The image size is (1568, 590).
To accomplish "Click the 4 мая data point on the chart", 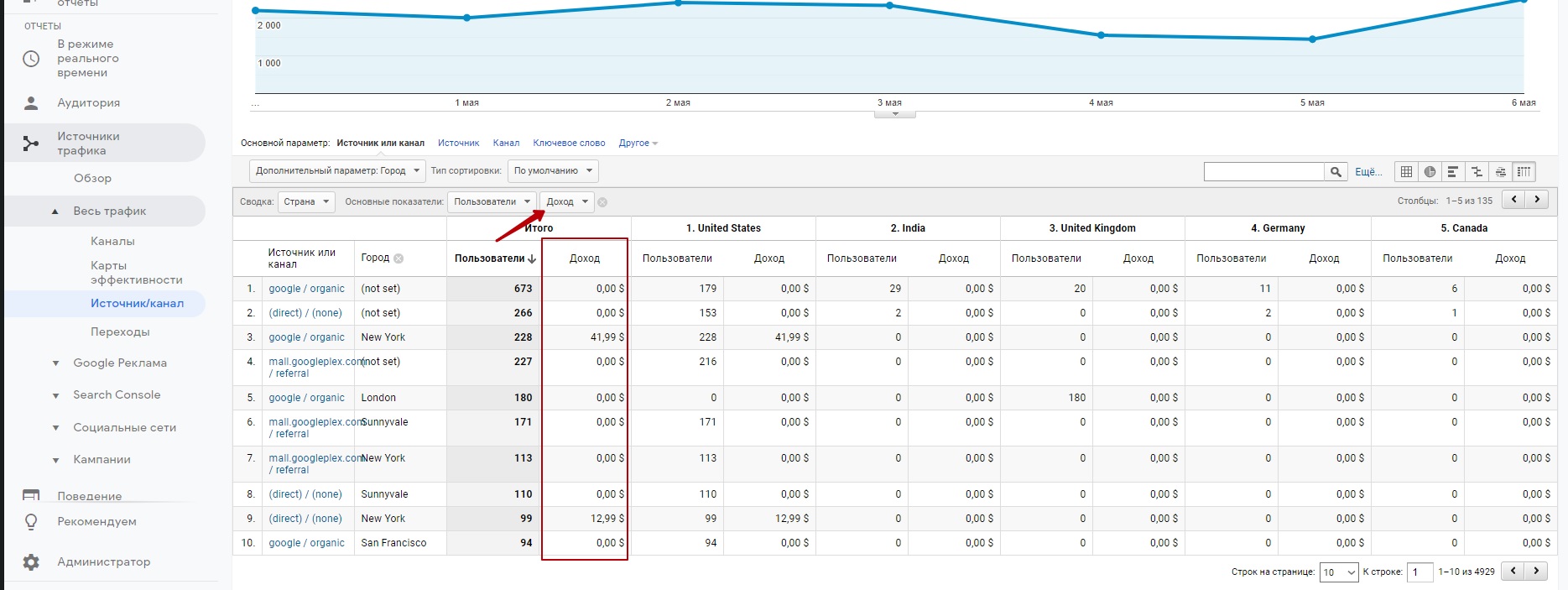I will (1101, 35).
